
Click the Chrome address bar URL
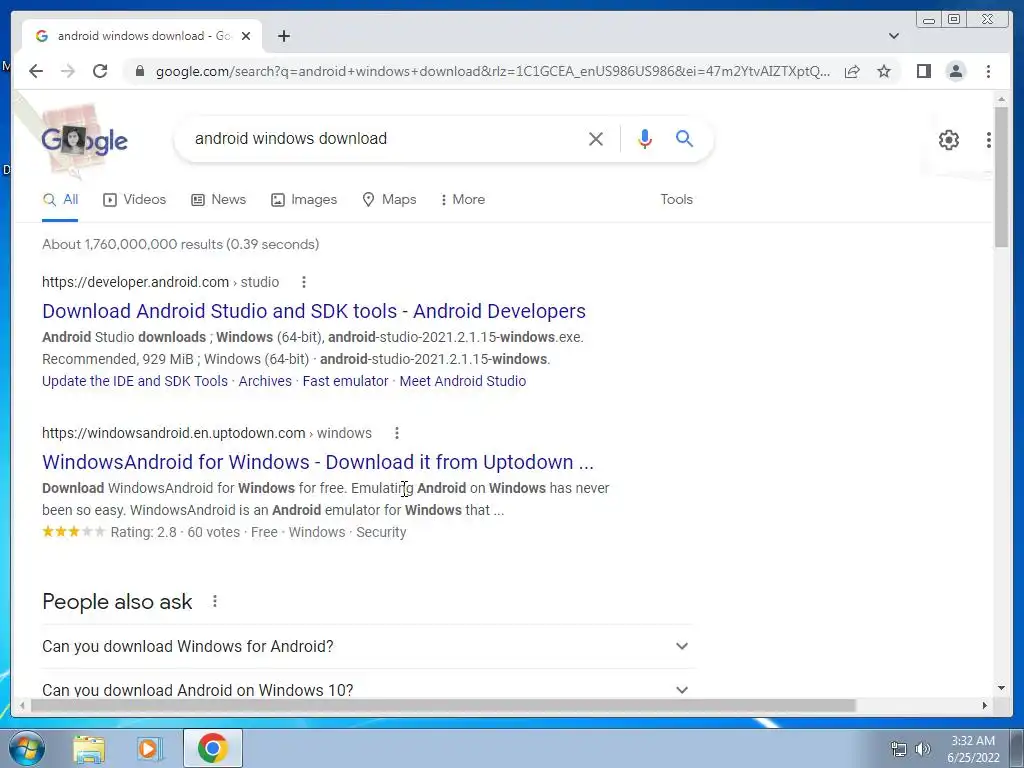(492, 71)
